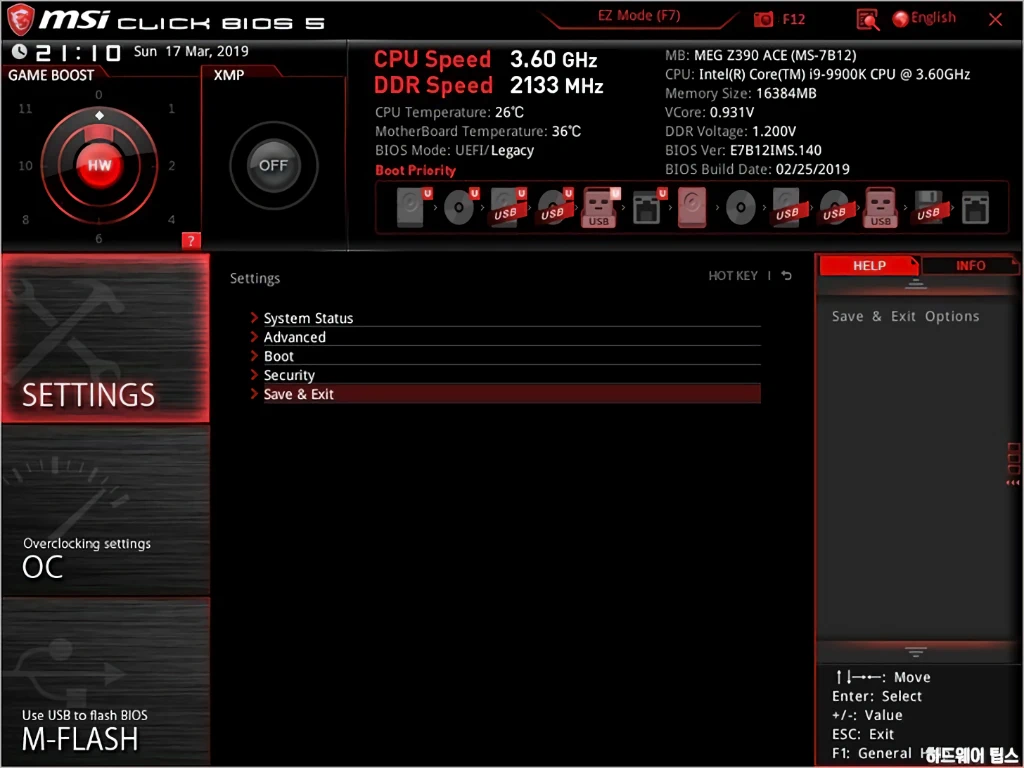Select the UEFI USB CD/DVD boot icon

pyautogui.click(x=555, y=207)
